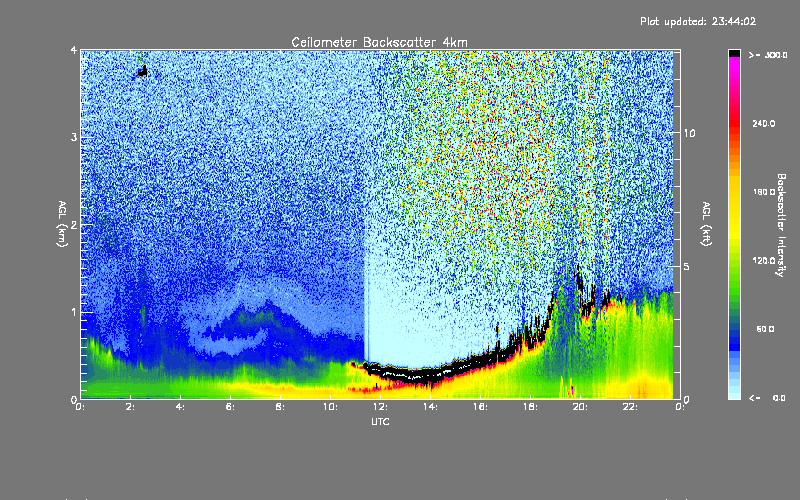
Task: Click the "6:" UTC time tick label
Action: (231, 407)
